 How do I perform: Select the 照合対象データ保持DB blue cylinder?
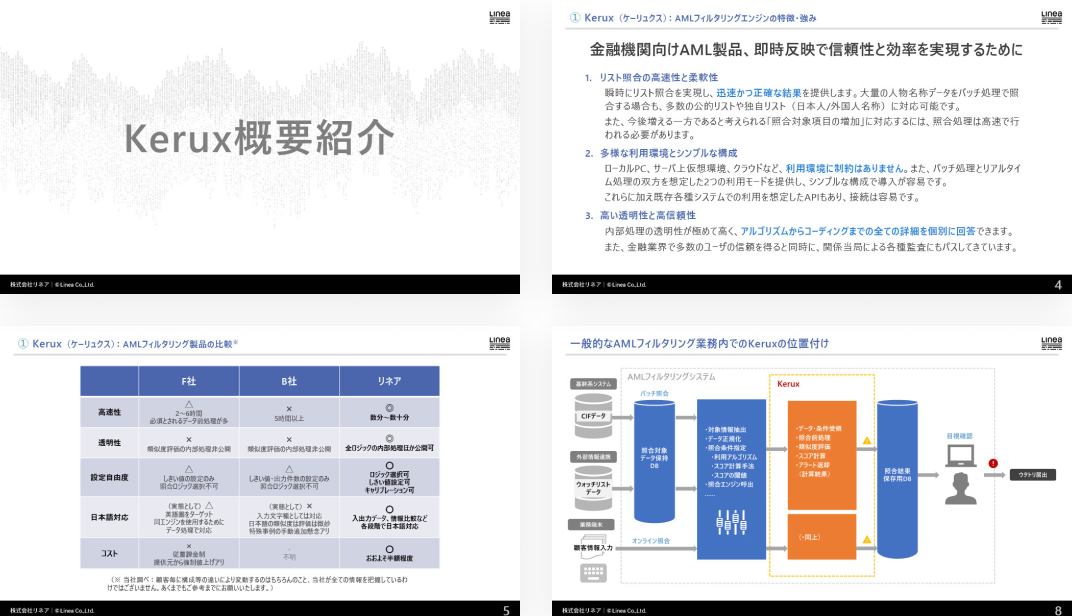(x=654, y=461)
